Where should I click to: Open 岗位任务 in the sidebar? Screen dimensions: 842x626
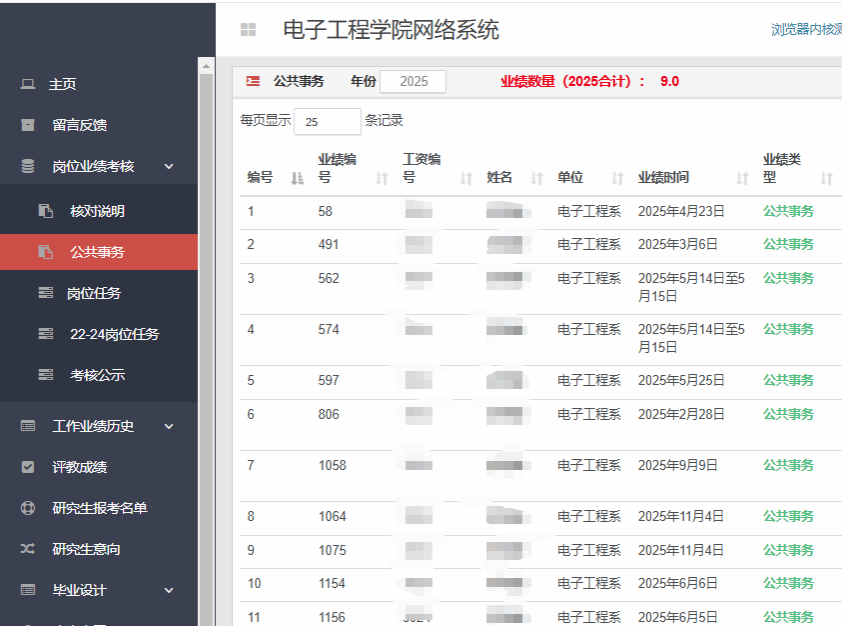[x=93, y=293]
